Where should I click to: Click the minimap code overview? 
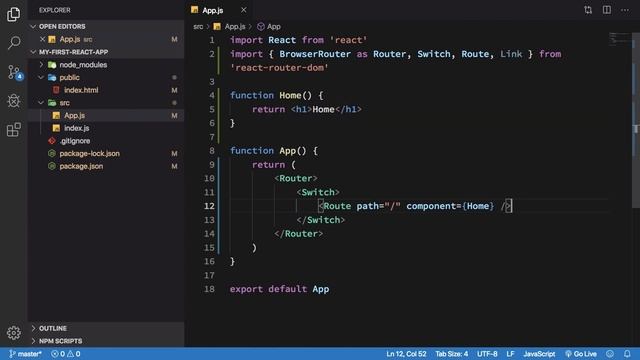pos(620,38)
